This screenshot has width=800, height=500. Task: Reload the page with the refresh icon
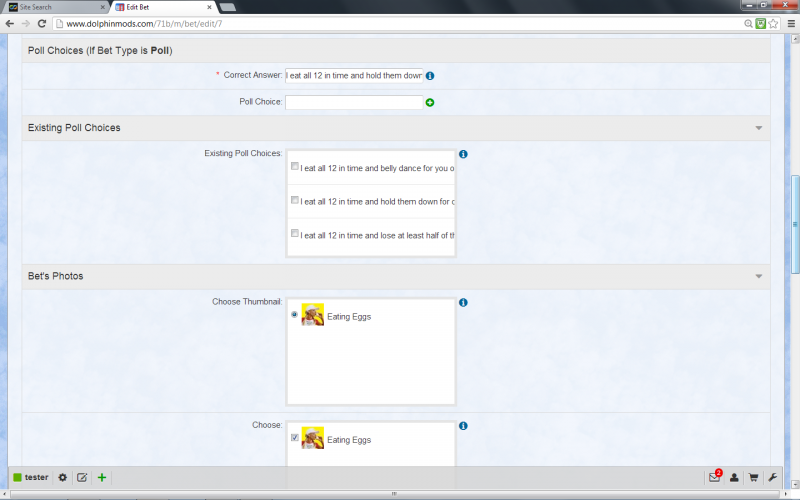(x=42, y=23)
